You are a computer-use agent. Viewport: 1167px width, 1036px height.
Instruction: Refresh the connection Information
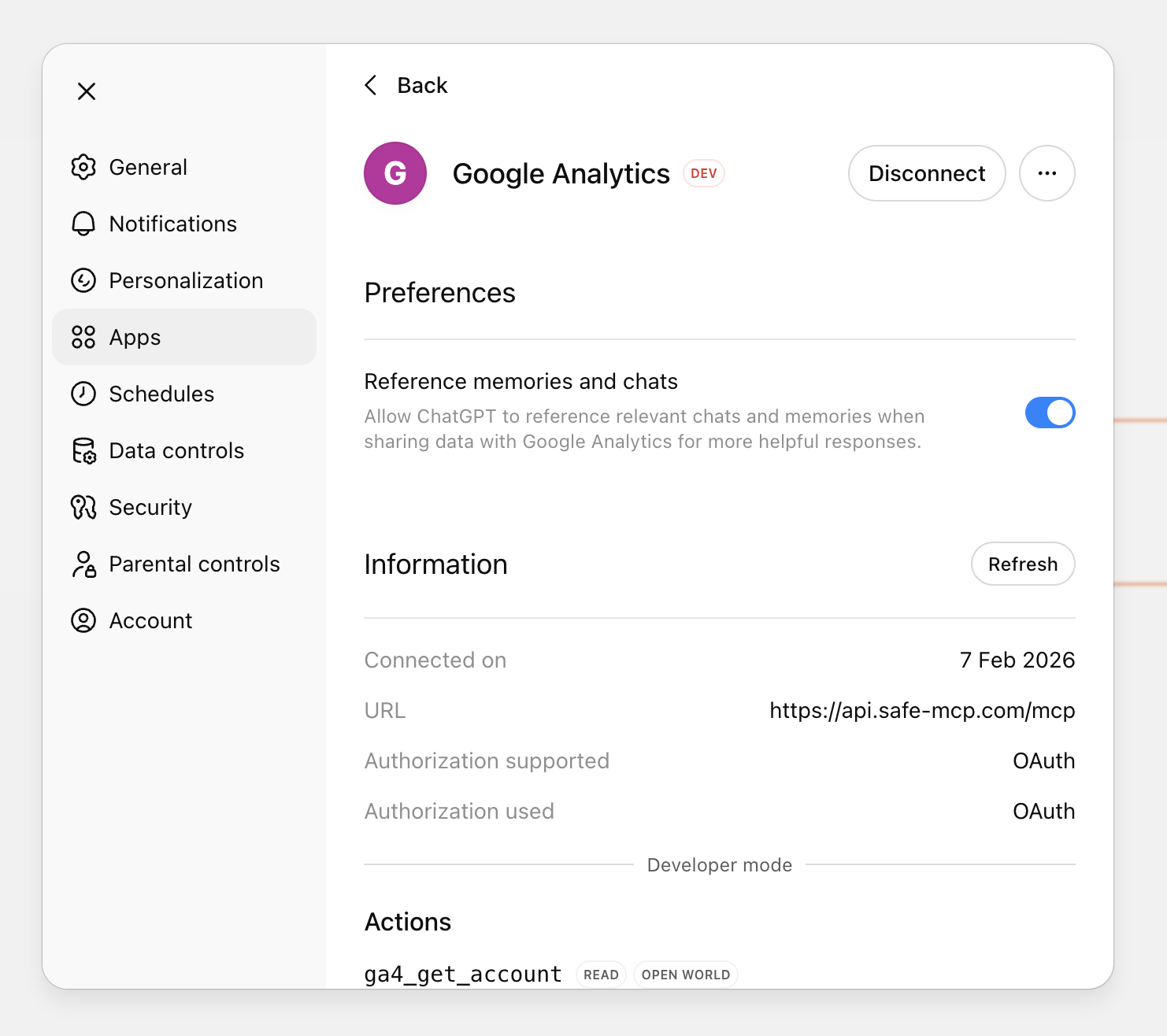coord(1022,564)
